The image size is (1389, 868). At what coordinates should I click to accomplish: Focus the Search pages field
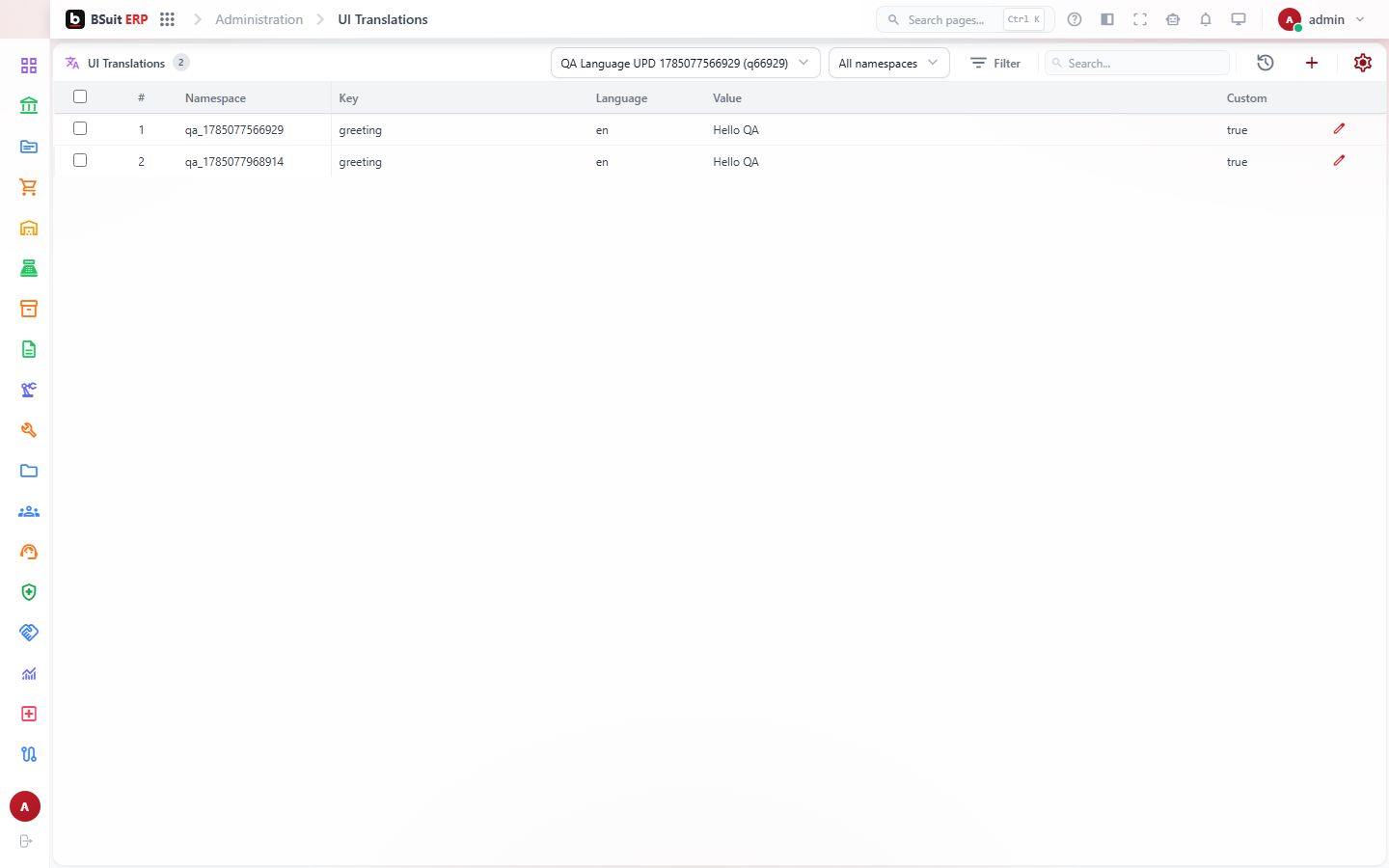965,19
